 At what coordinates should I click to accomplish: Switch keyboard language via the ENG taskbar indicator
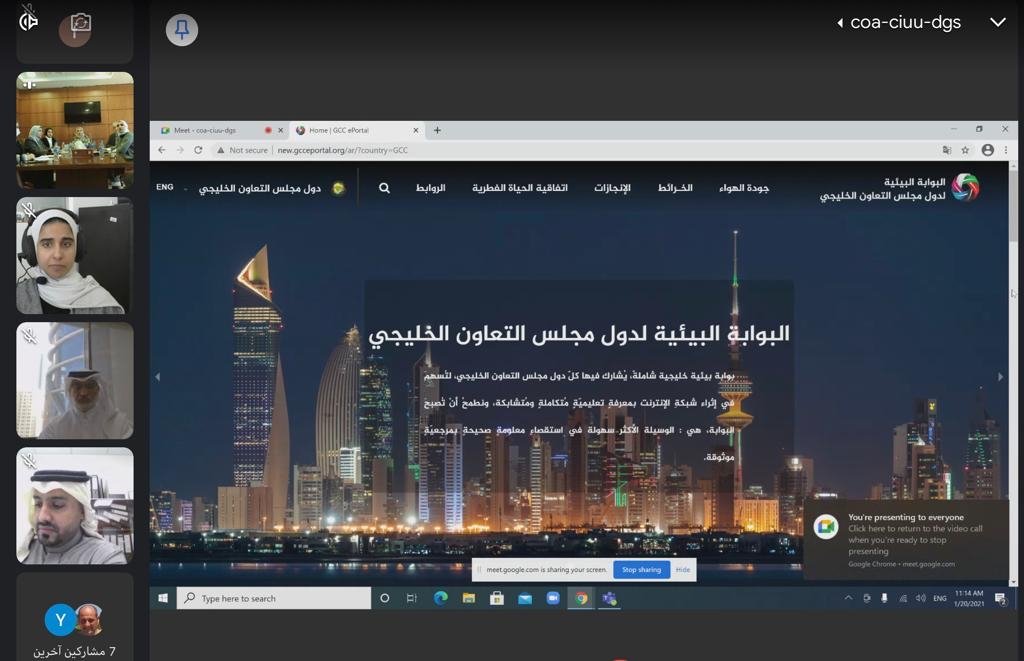(938, 598)
